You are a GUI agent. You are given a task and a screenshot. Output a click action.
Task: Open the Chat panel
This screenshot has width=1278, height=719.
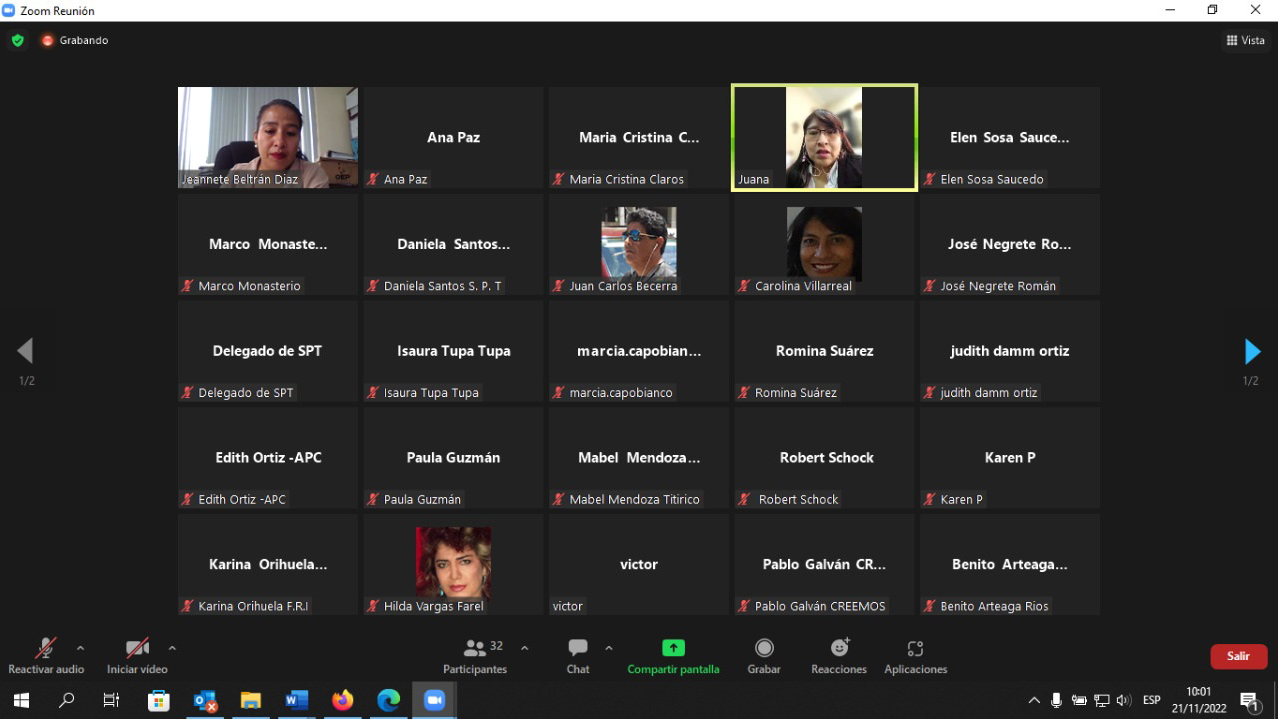click(578, 649)
